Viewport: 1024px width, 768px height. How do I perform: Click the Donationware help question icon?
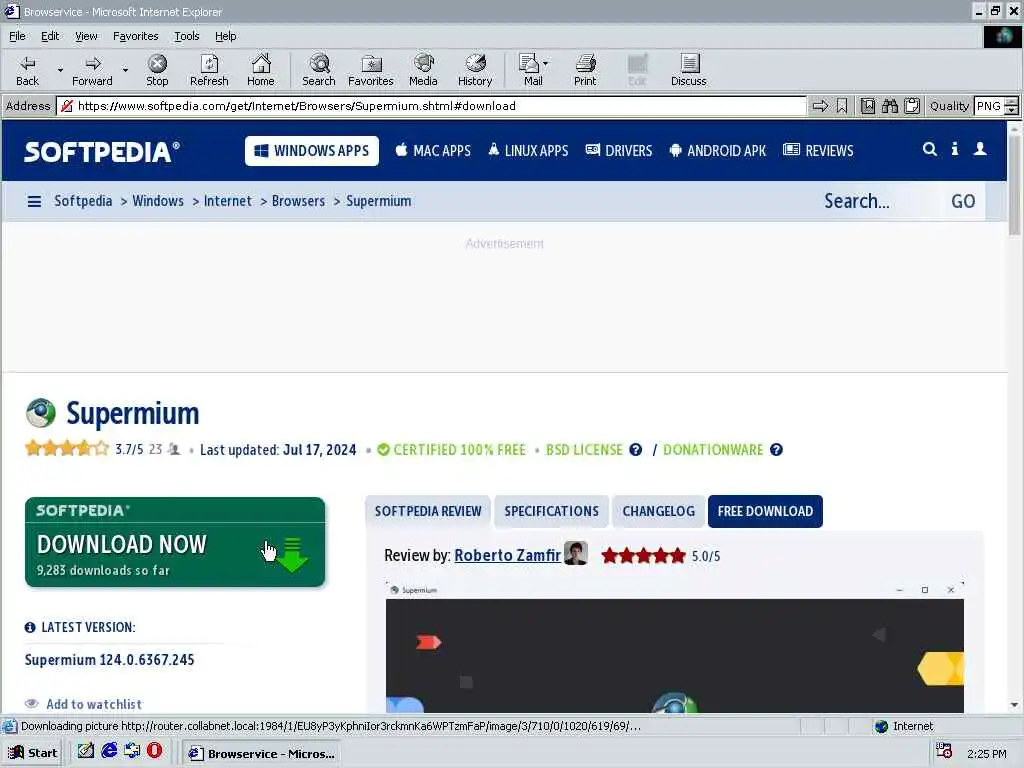coord(776,450)
